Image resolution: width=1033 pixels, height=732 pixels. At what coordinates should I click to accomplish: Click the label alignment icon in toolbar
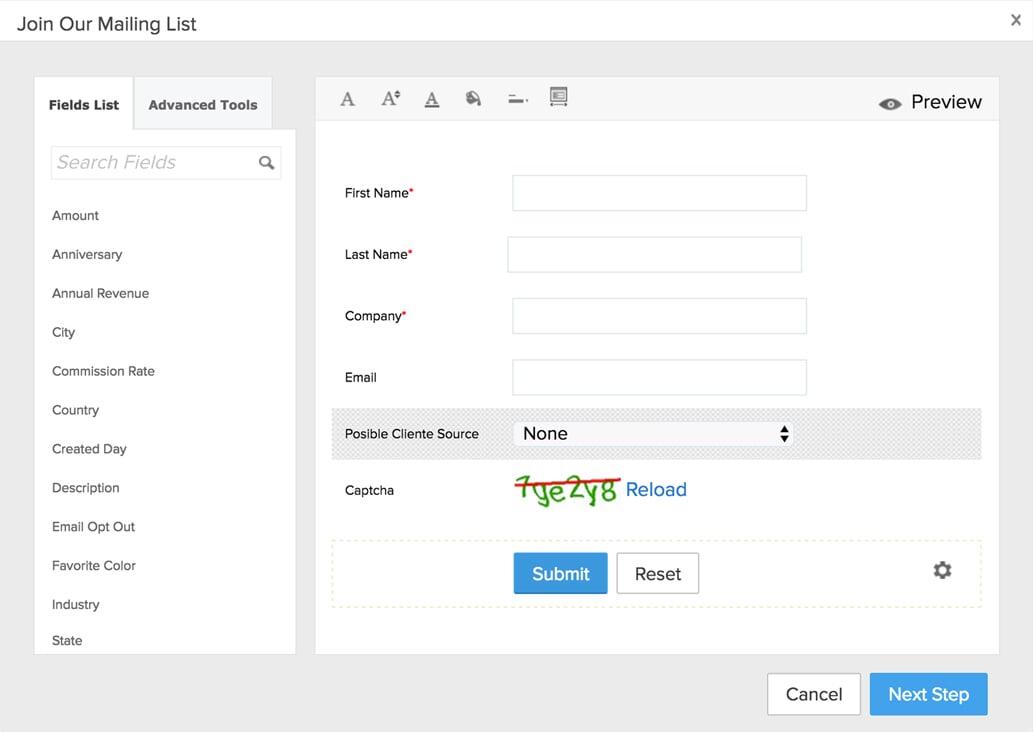click(517, 98)
